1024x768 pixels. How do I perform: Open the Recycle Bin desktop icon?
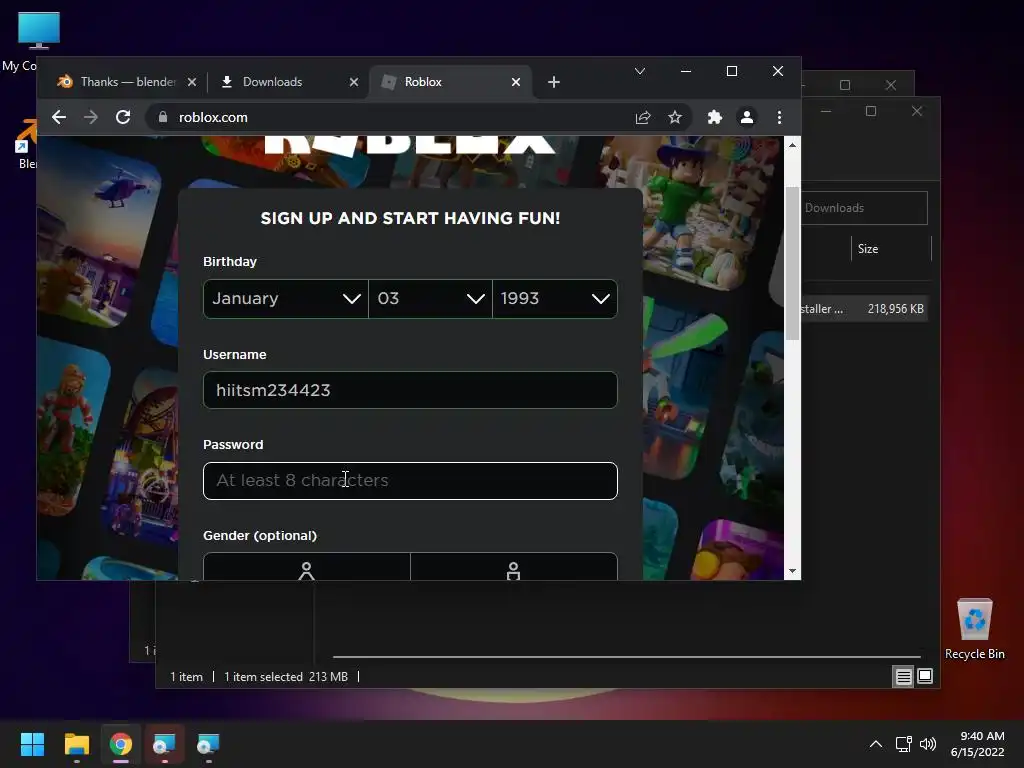tap(974, 629)
